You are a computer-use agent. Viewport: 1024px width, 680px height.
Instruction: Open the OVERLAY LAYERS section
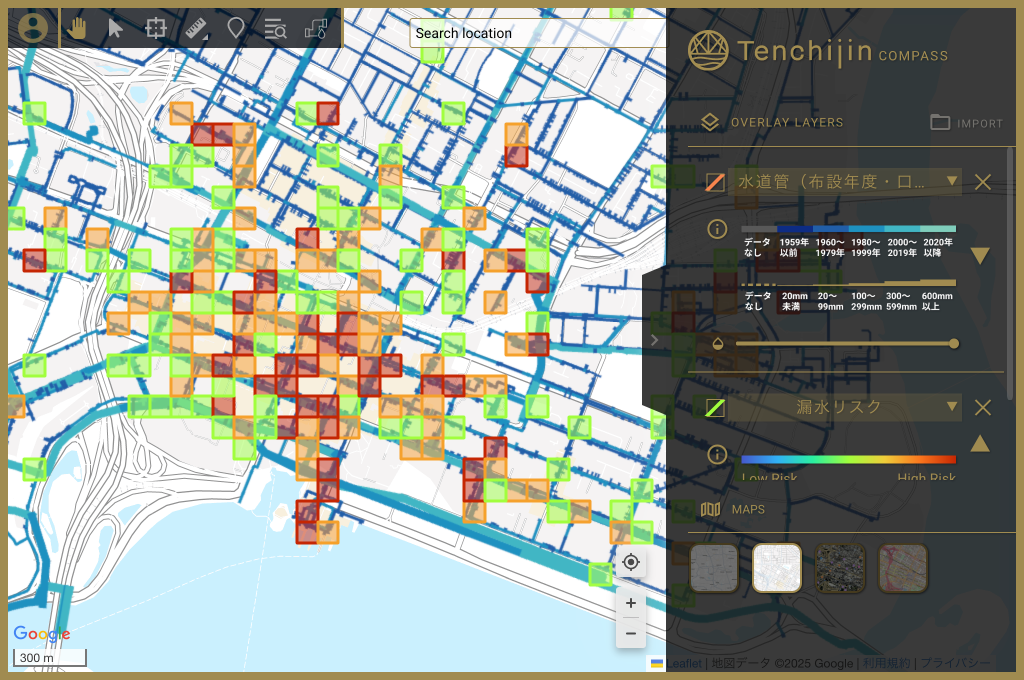pos(773,122)
